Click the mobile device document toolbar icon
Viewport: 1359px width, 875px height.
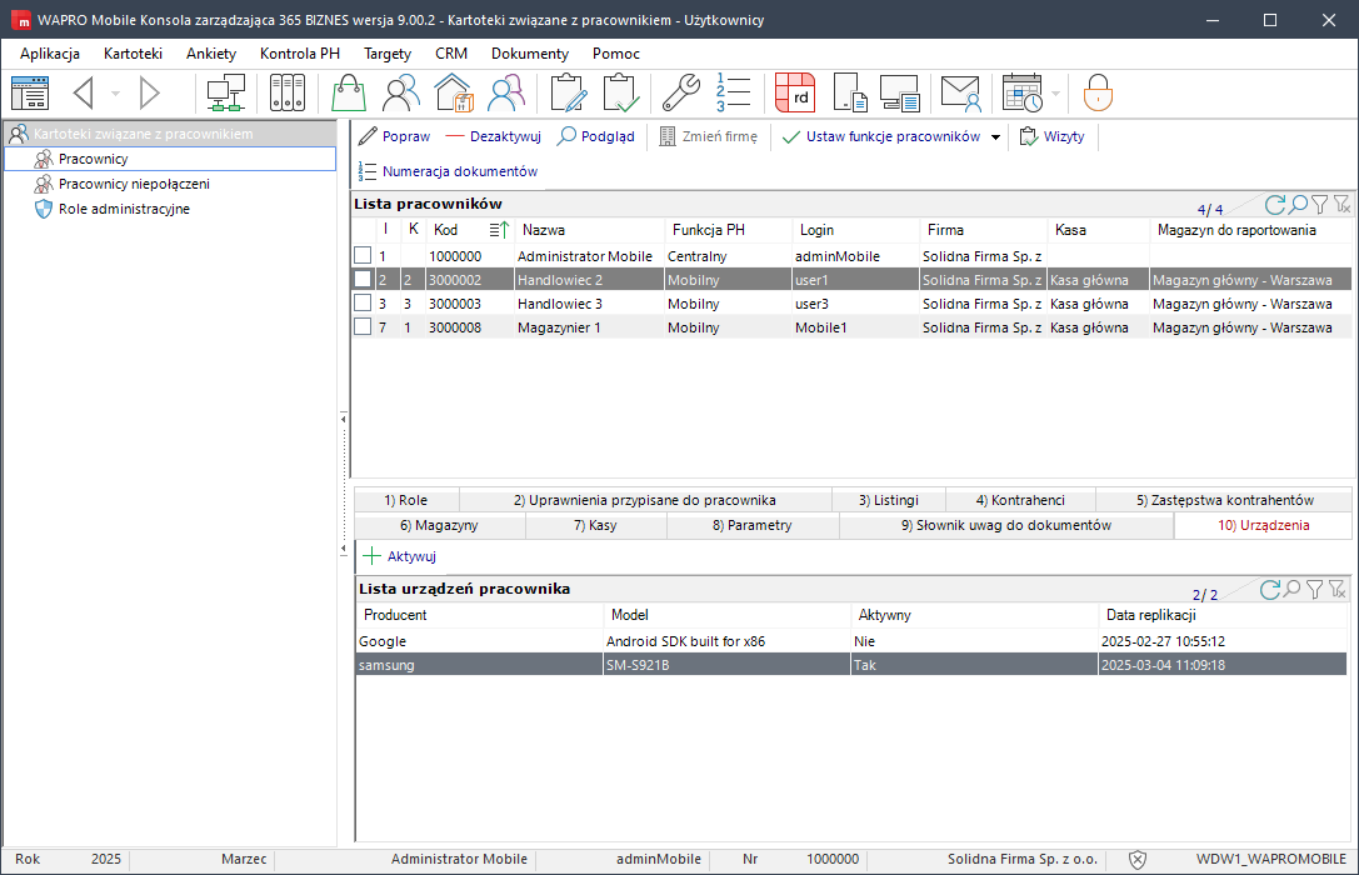coord(850,93)
